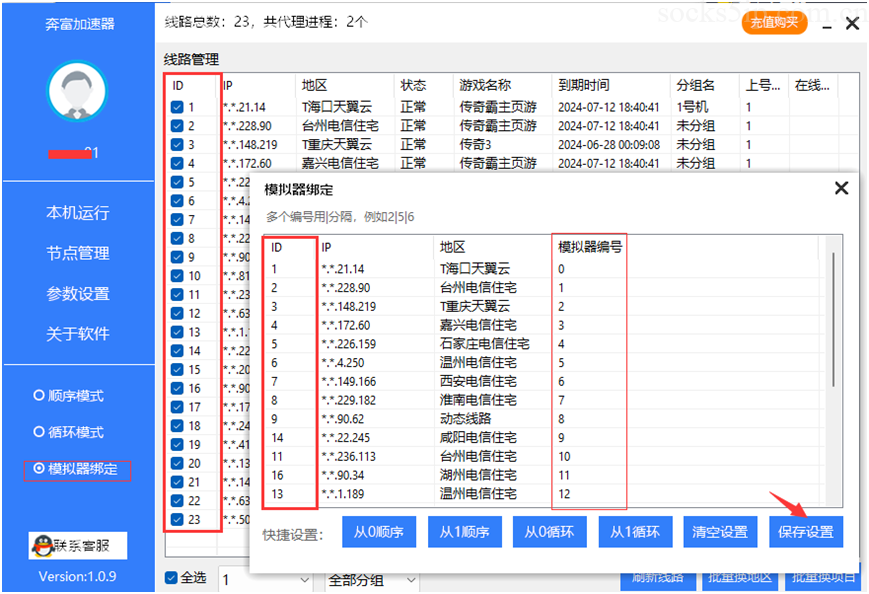Viewport: 869px width, 594px height.
Task: Select the 循环模式 radio option
Action: [x=39, y=432]
